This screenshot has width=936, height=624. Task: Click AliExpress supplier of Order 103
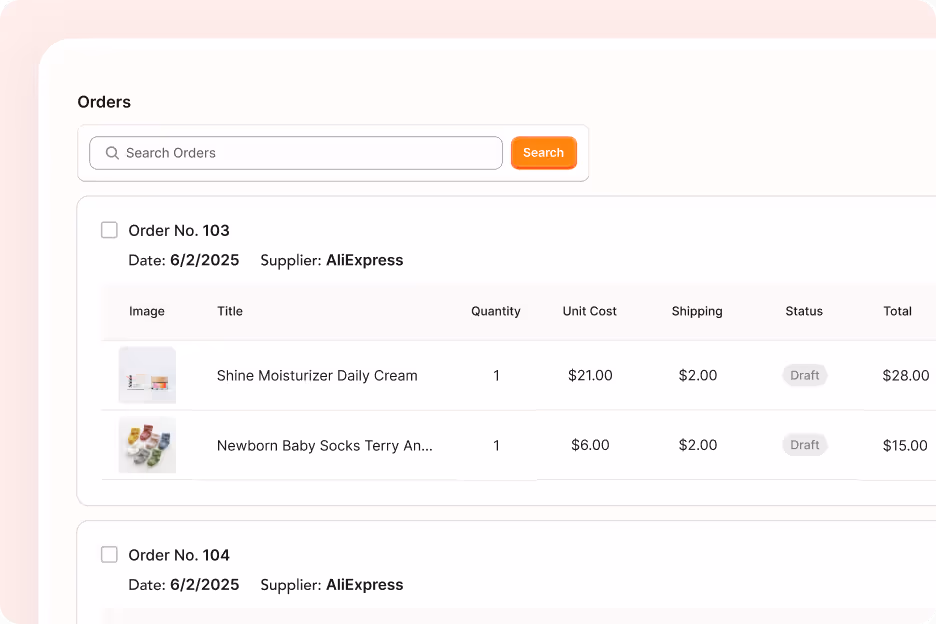coord(365,260)
